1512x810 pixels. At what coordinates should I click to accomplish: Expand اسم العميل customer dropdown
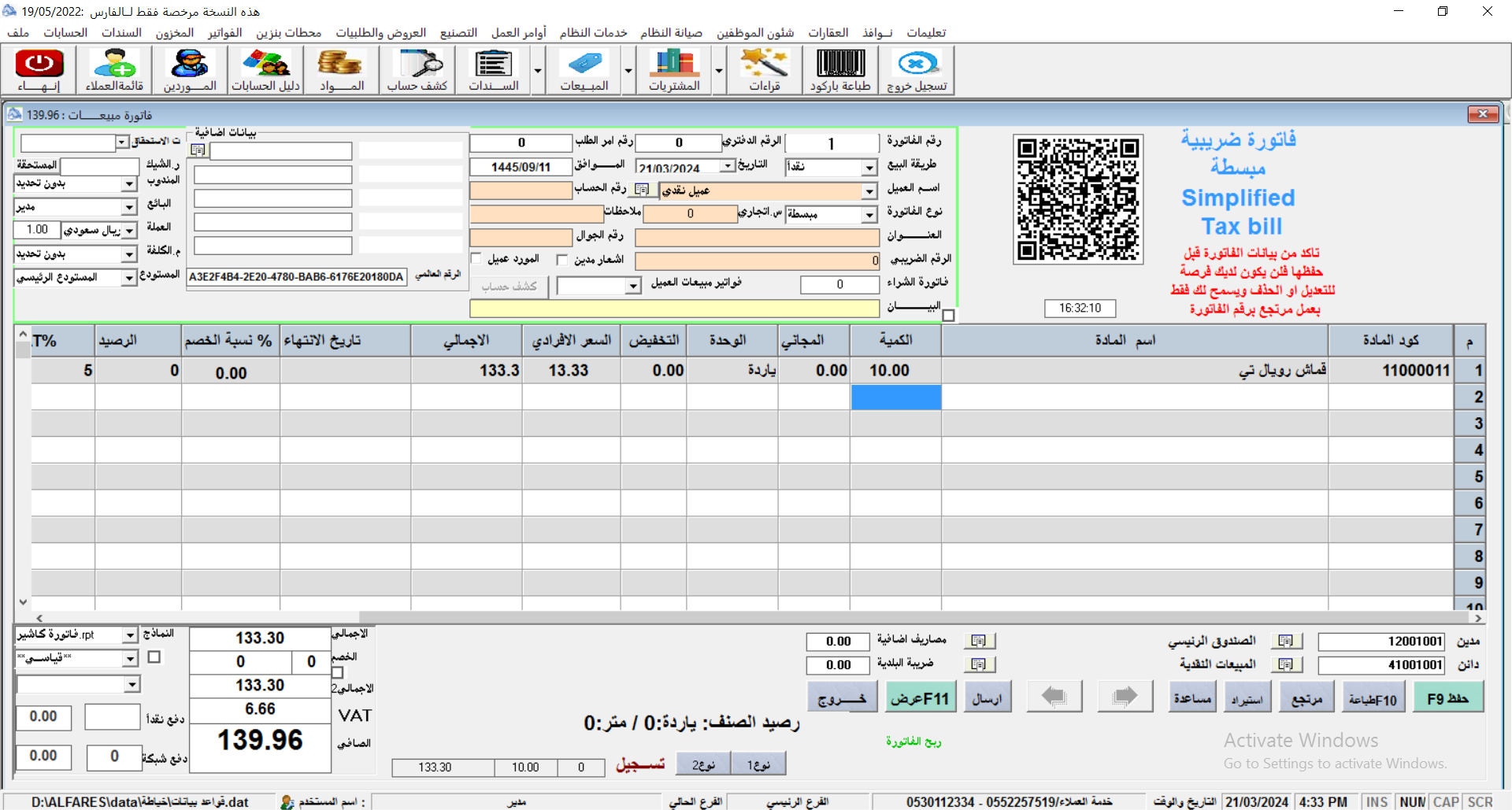pos(869,191)
